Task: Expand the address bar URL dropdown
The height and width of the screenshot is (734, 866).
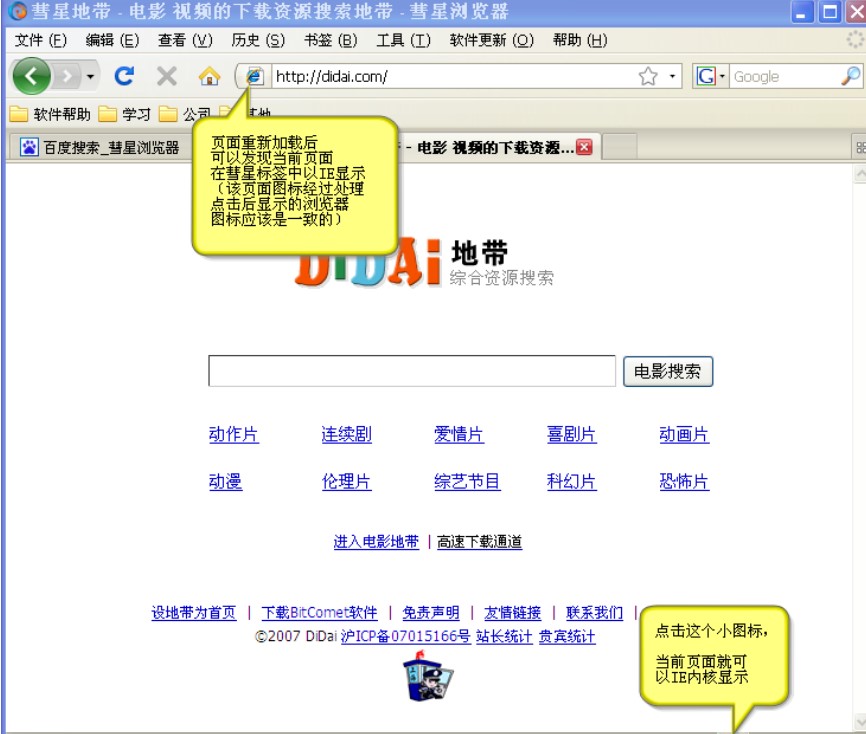Action: [672, 76]
